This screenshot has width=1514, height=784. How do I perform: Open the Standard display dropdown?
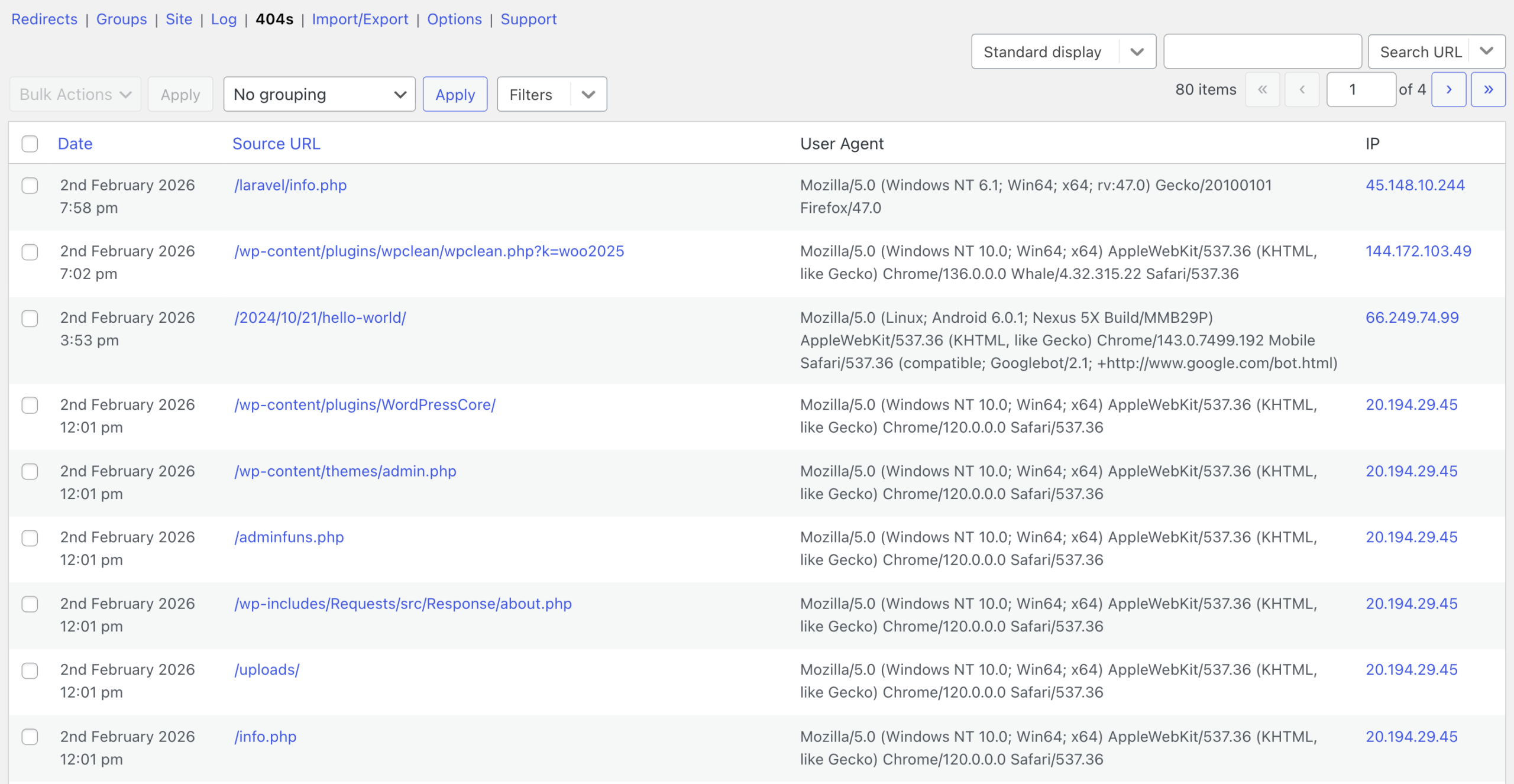point(1063,51)
